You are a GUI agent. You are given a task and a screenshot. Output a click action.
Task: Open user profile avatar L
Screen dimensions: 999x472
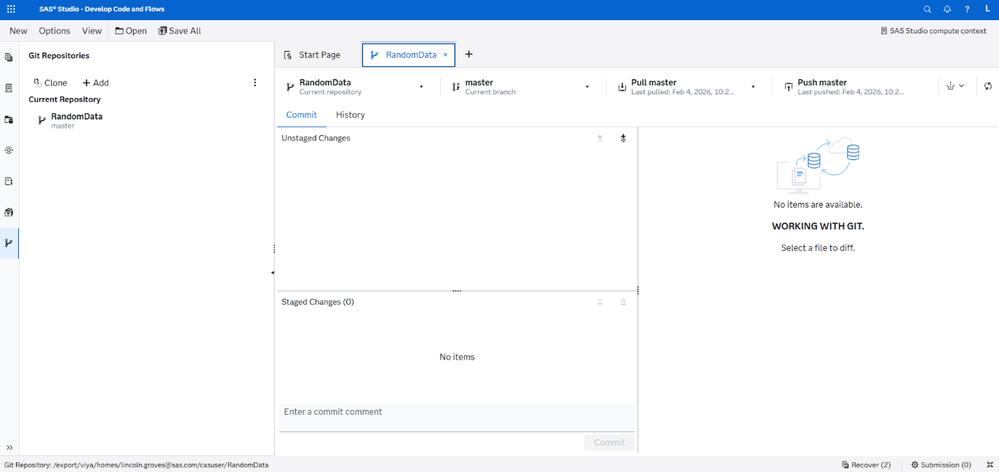click(x=987, y=9)
